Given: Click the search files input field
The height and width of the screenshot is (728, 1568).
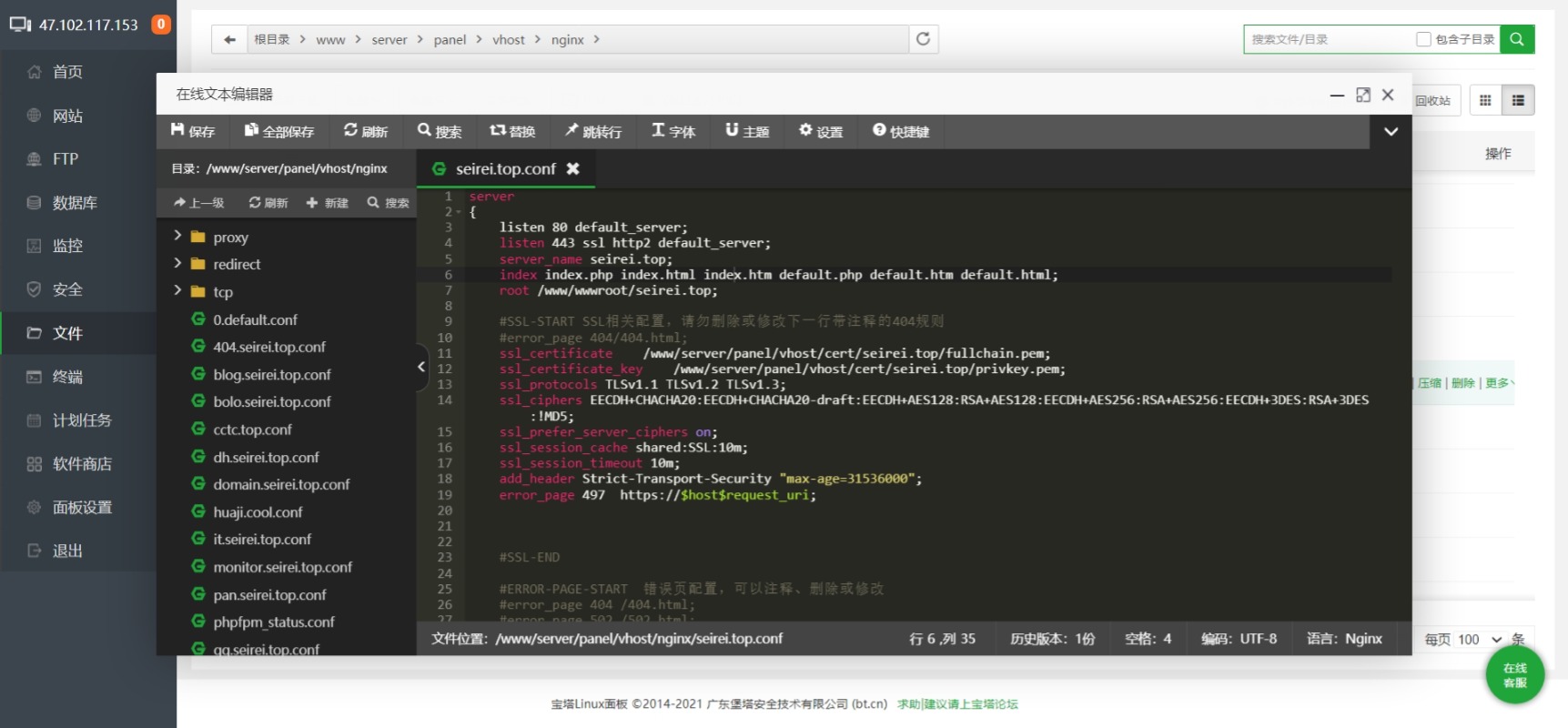Looking at the screenshot, I should pos(1327,39).
